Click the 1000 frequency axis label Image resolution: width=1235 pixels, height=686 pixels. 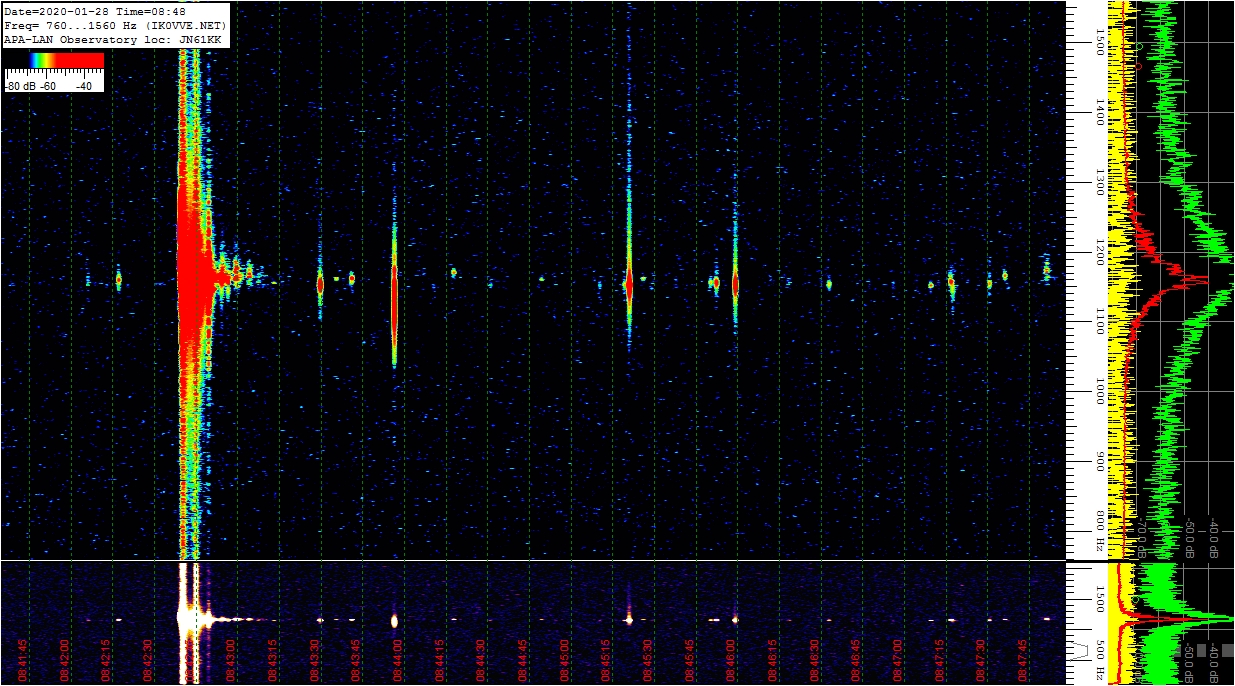click(1099, 391)
